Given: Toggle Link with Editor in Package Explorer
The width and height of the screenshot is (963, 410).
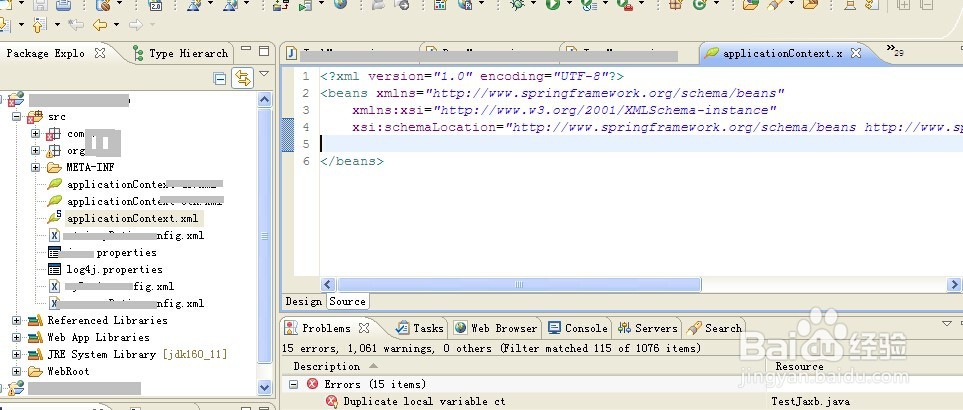Looking at the screenshot, I should 243,78.
